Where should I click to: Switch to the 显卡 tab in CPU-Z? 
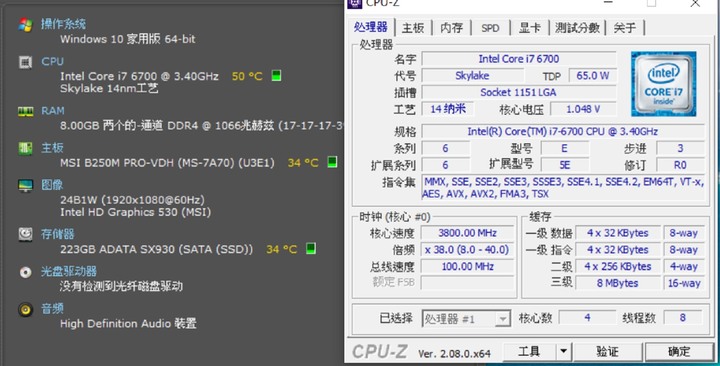click(x=529, y=28)
